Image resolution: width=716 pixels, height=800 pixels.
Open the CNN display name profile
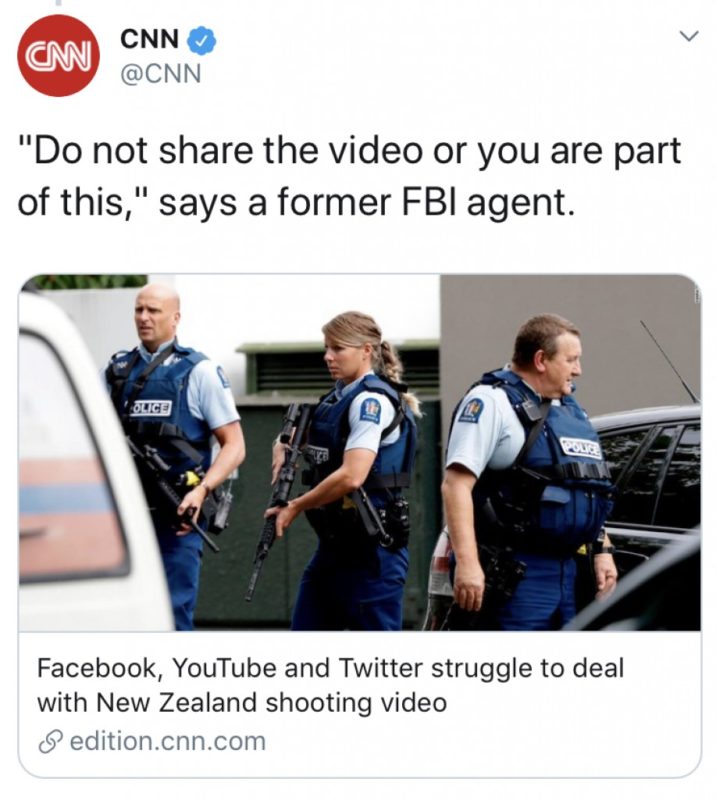[x=150, y=40]
